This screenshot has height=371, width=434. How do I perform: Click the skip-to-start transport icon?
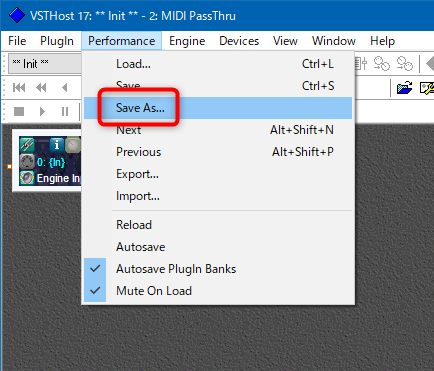[x=19, y=88]
